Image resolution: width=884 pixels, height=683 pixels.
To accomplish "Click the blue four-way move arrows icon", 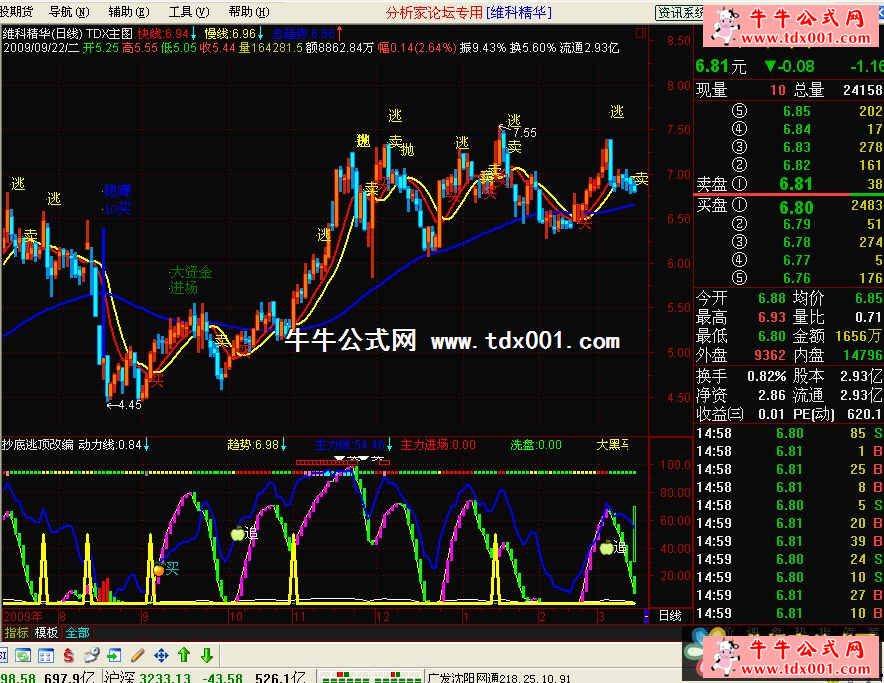I will click(x=161, y=655).
